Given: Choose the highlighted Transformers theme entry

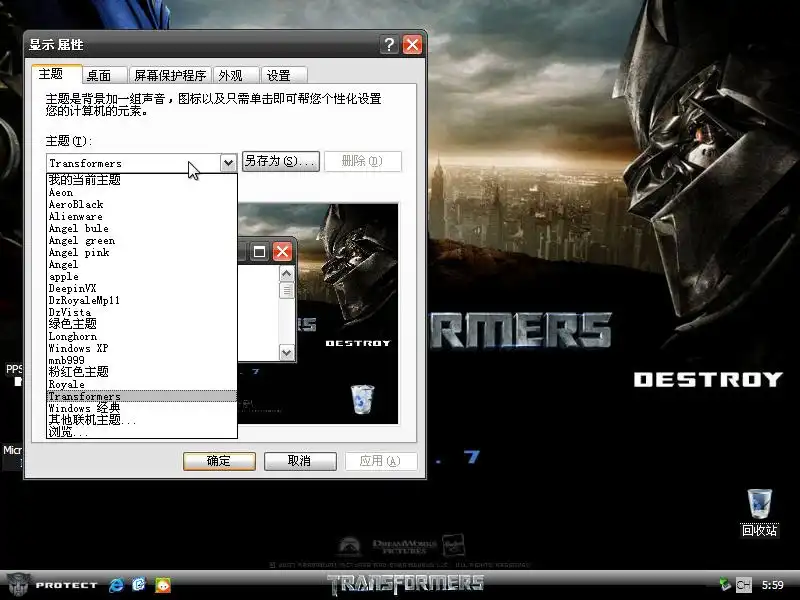Looking at the screenshot, I should [142, 396].
